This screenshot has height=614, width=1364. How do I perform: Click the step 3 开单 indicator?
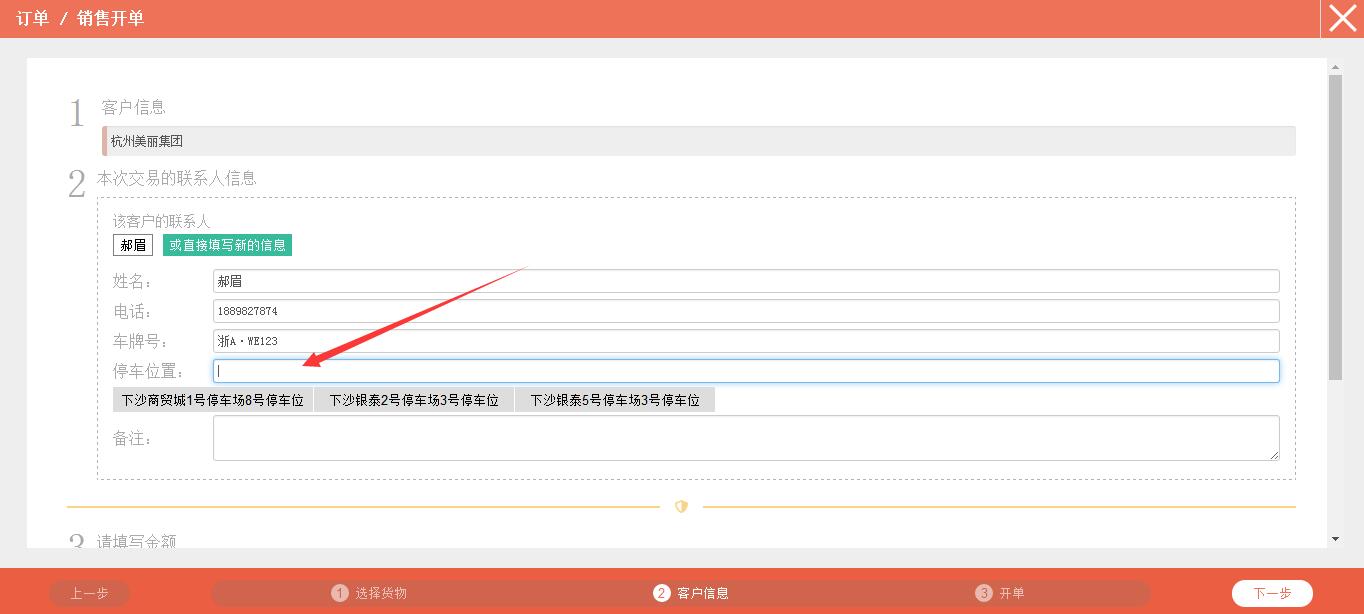1000,593
